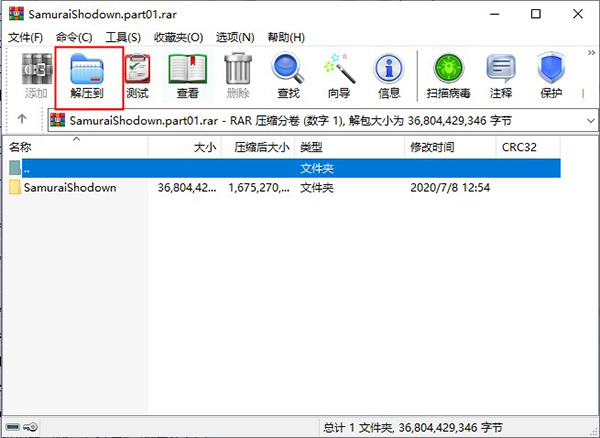Open the 选项(N) menu
This screenshot has height=438, width=600.
(x=235, y=37)
